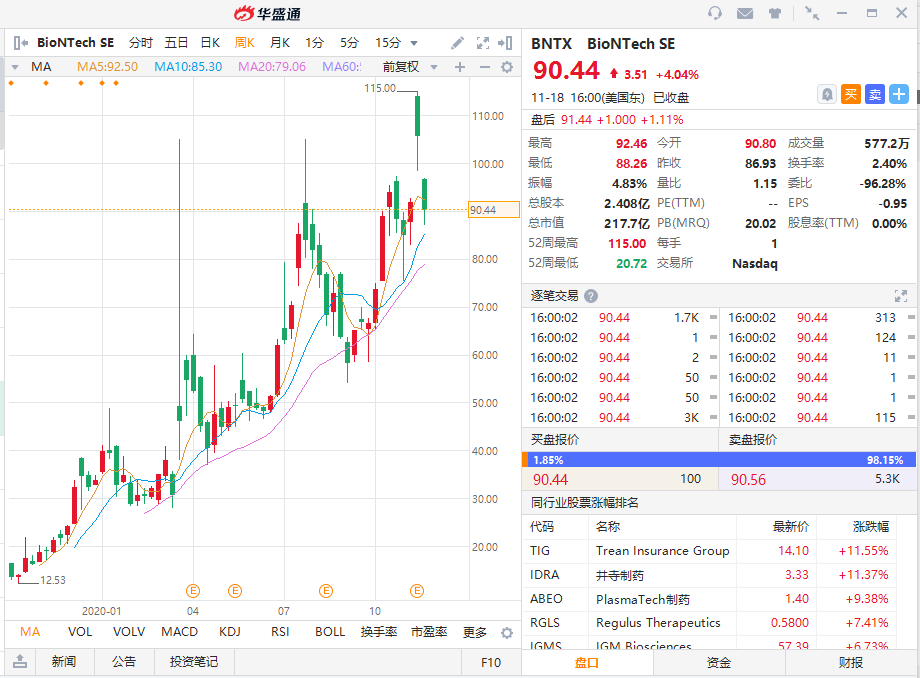Select the 市盈率 indicator
The image size is (920, 678).
click(x=429, y=632)
